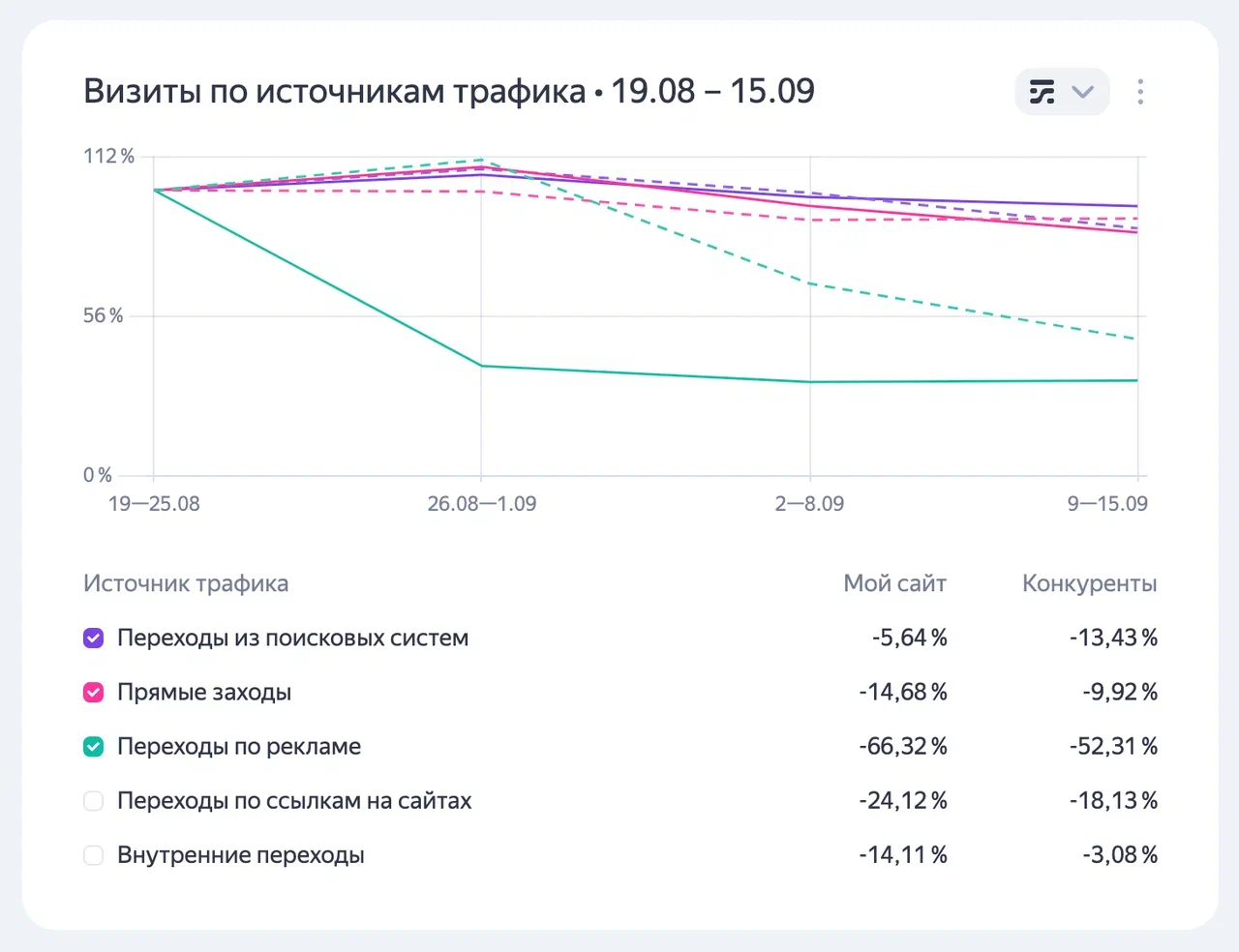The width and height of the screenshot is (1239, 952).
Task: Click the Внутренние переходы row label
Action: [x=241, y=855]
